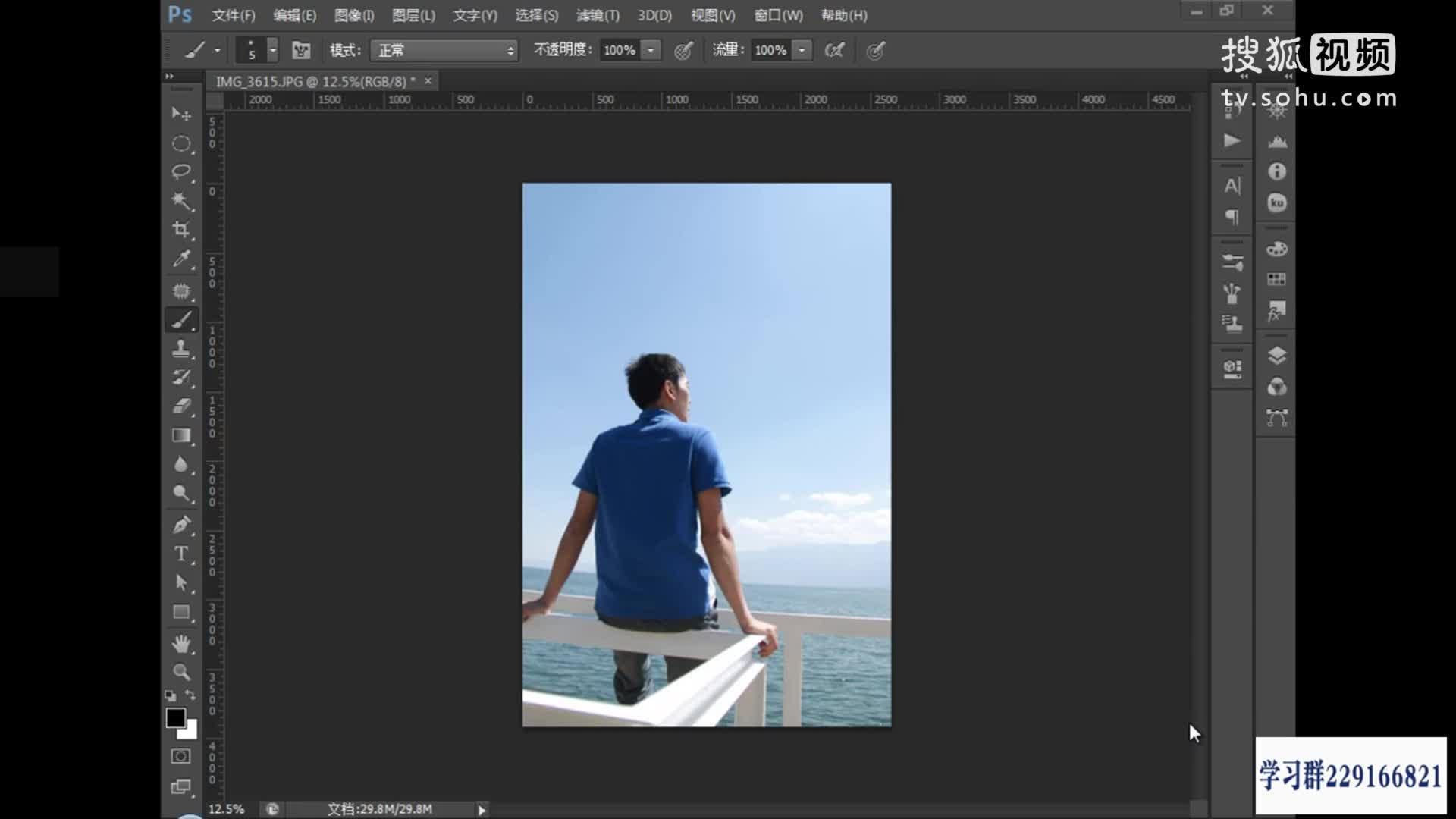
Task: Switch to the IMG_3615.JPG document tab
Action: (311, 80)
